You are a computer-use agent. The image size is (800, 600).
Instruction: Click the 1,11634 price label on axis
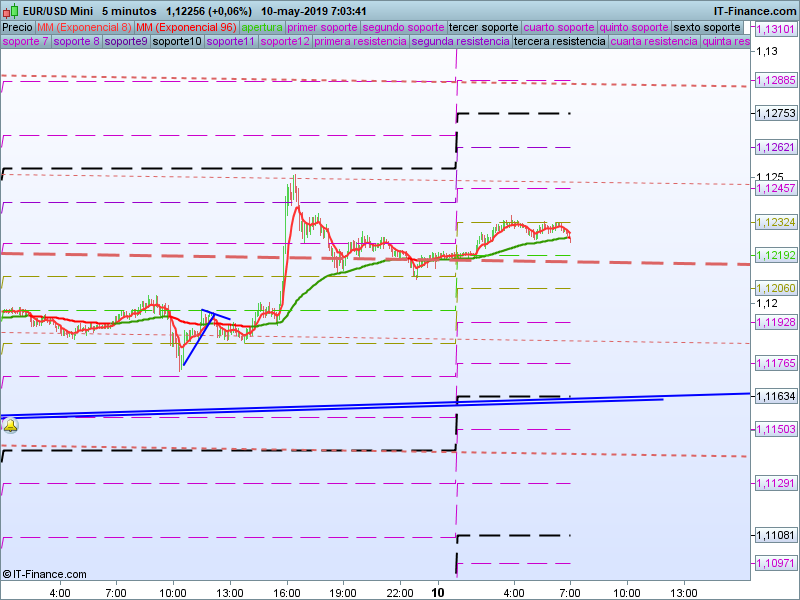[x=774, y=397]
